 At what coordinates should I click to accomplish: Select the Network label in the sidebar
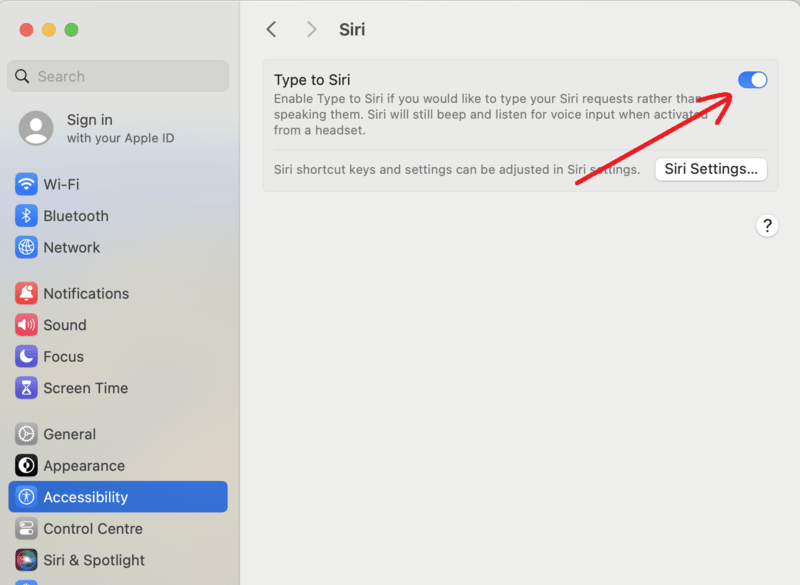[x=72, y=247]
